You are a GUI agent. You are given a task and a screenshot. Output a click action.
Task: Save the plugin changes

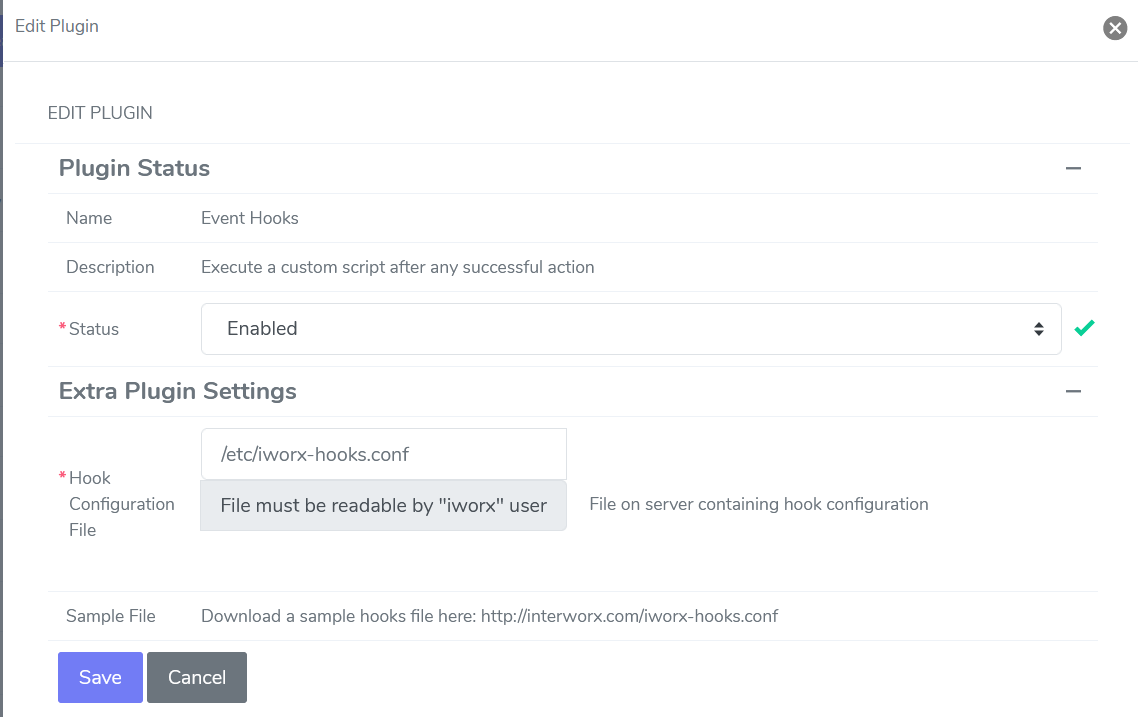point(100,677)
